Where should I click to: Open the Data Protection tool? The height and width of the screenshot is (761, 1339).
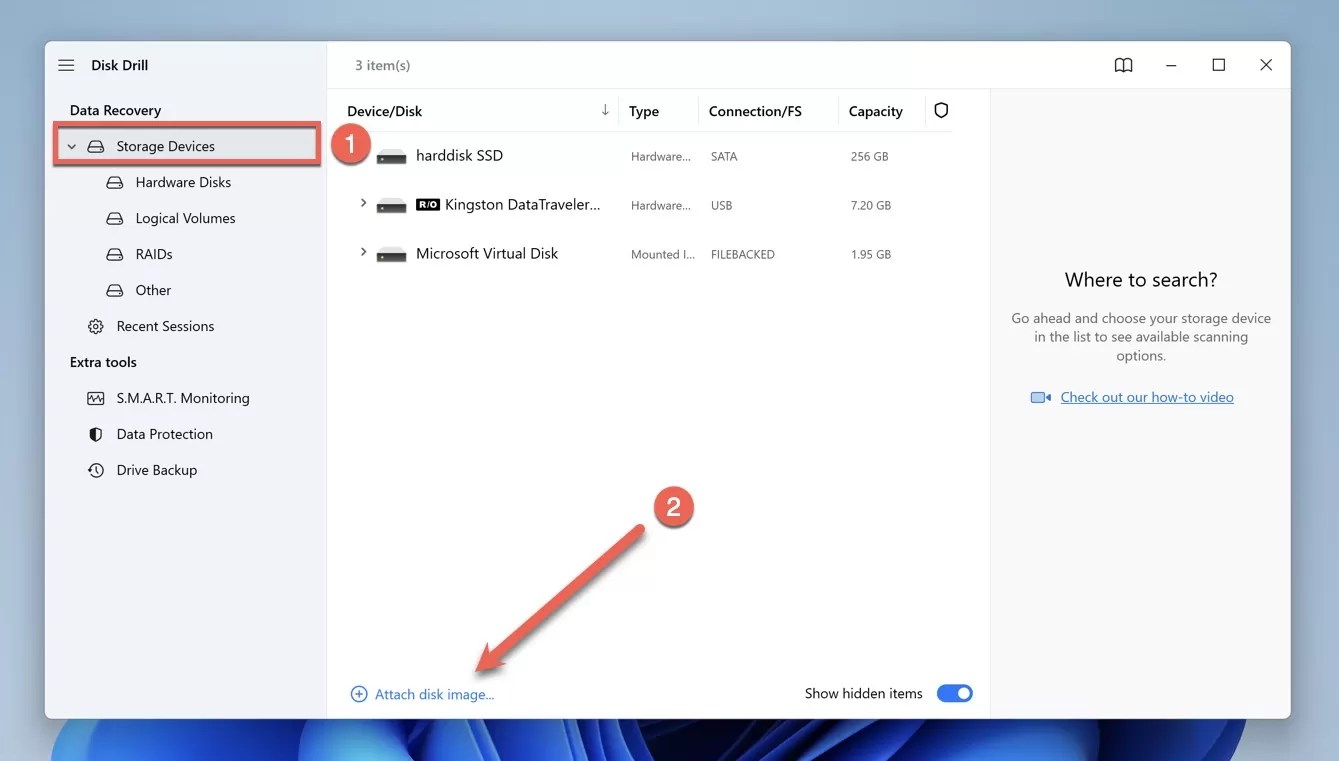point(164,433)
